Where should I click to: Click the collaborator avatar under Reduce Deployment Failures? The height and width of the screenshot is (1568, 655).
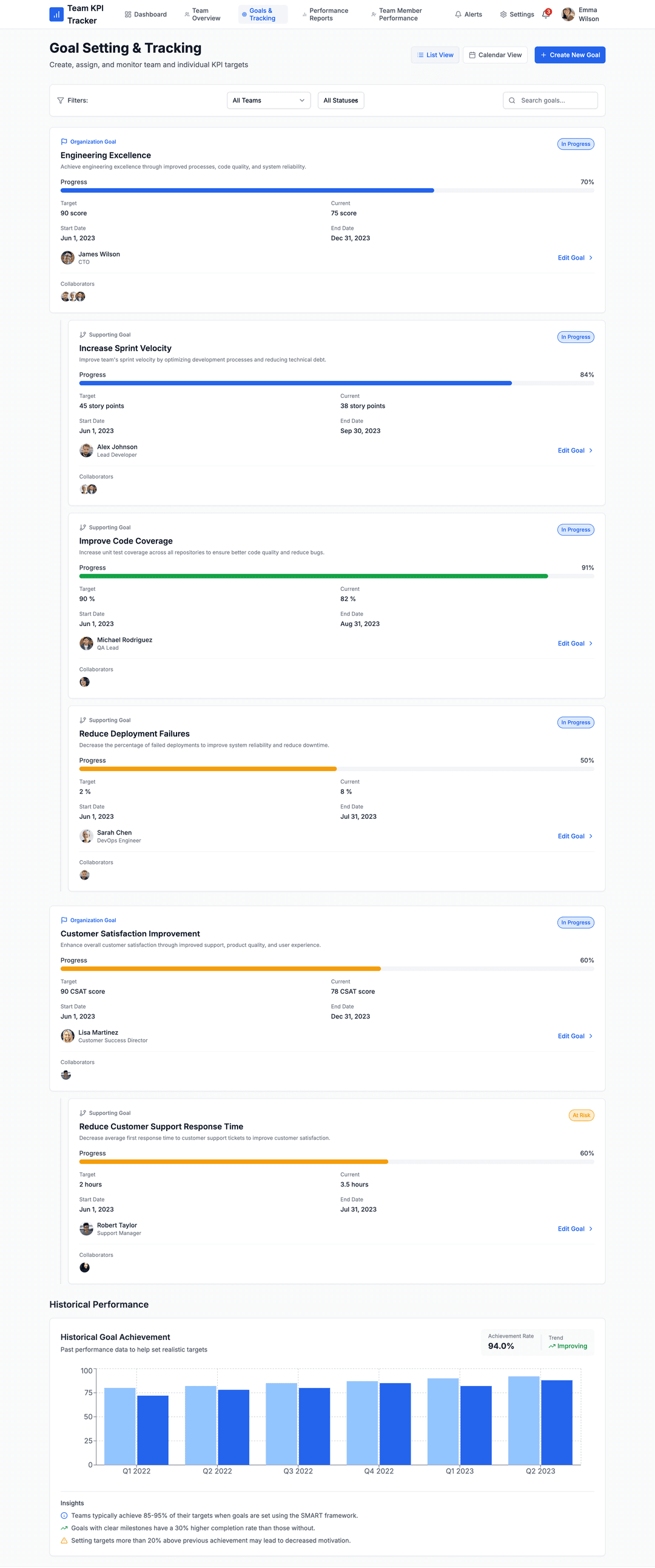pyautogui.click(x=85, y=875)
